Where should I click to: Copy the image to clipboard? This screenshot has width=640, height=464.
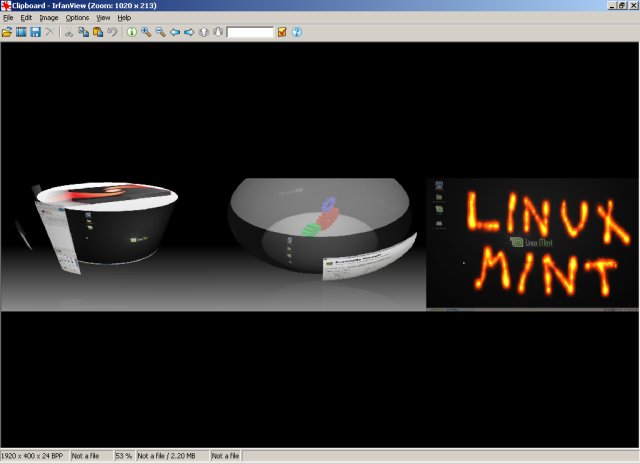[x=84, y=32]
